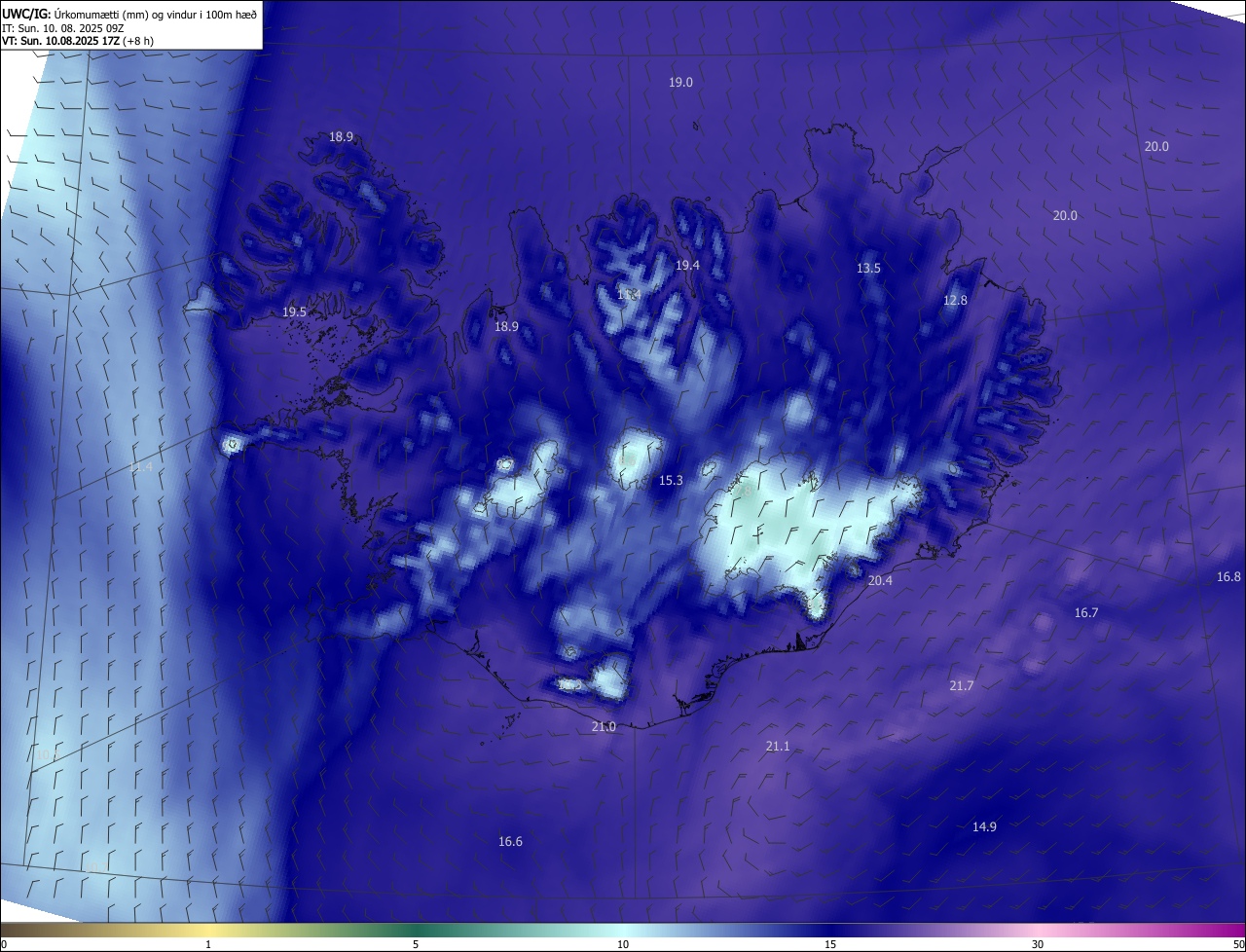Click the colour scale tick label 15
The height and width of the screenshot is (952, 1246).
(830, 944)
